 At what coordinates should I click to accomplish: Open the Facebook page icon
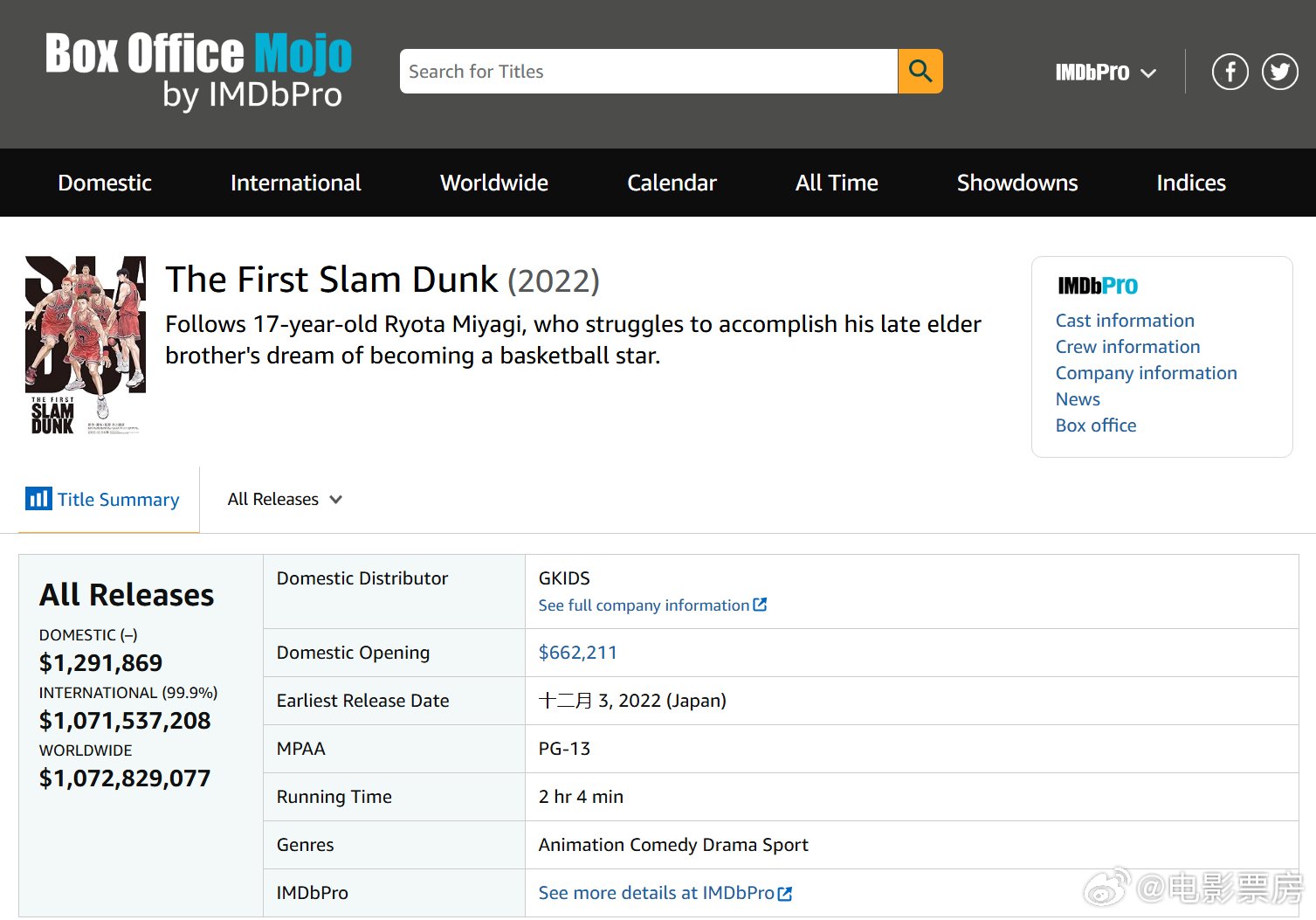point(1230,72)
